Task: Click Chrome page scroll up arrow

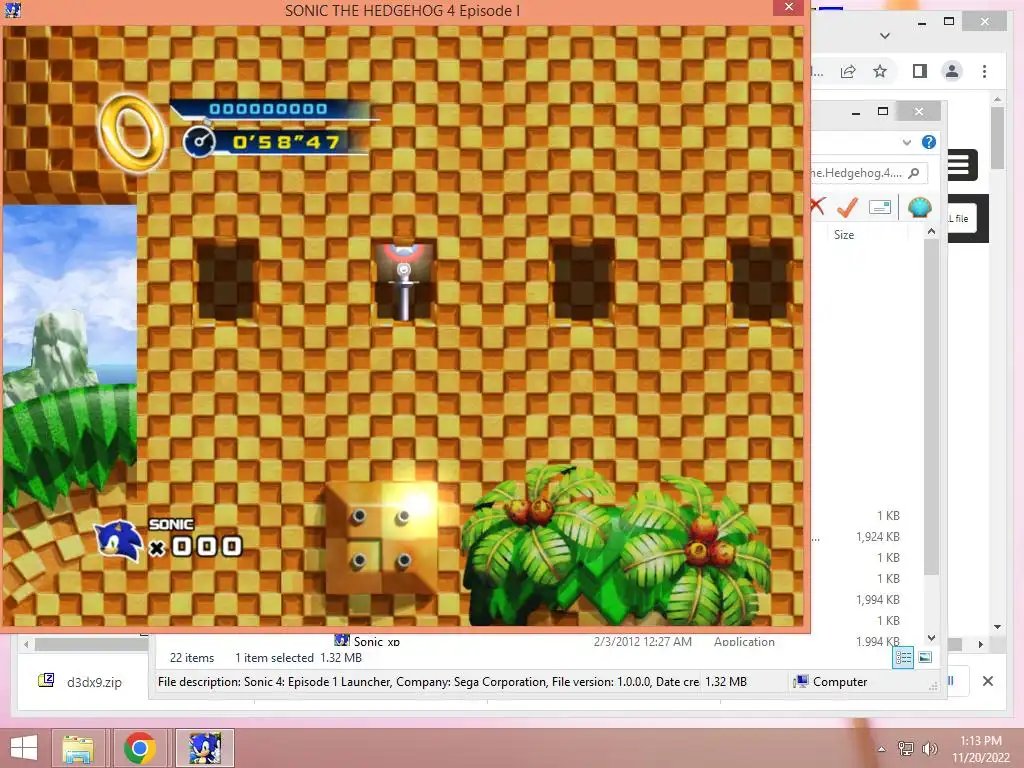Action: tap(997, 99)
